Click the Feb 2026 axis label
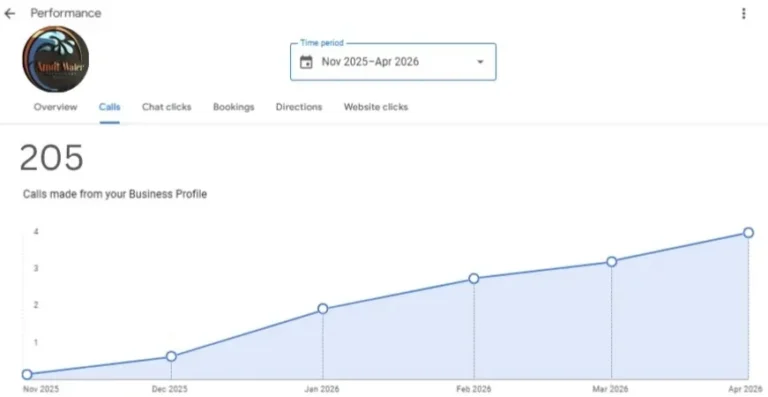This screenshot has height=397, width=768. tap(473, 390)
